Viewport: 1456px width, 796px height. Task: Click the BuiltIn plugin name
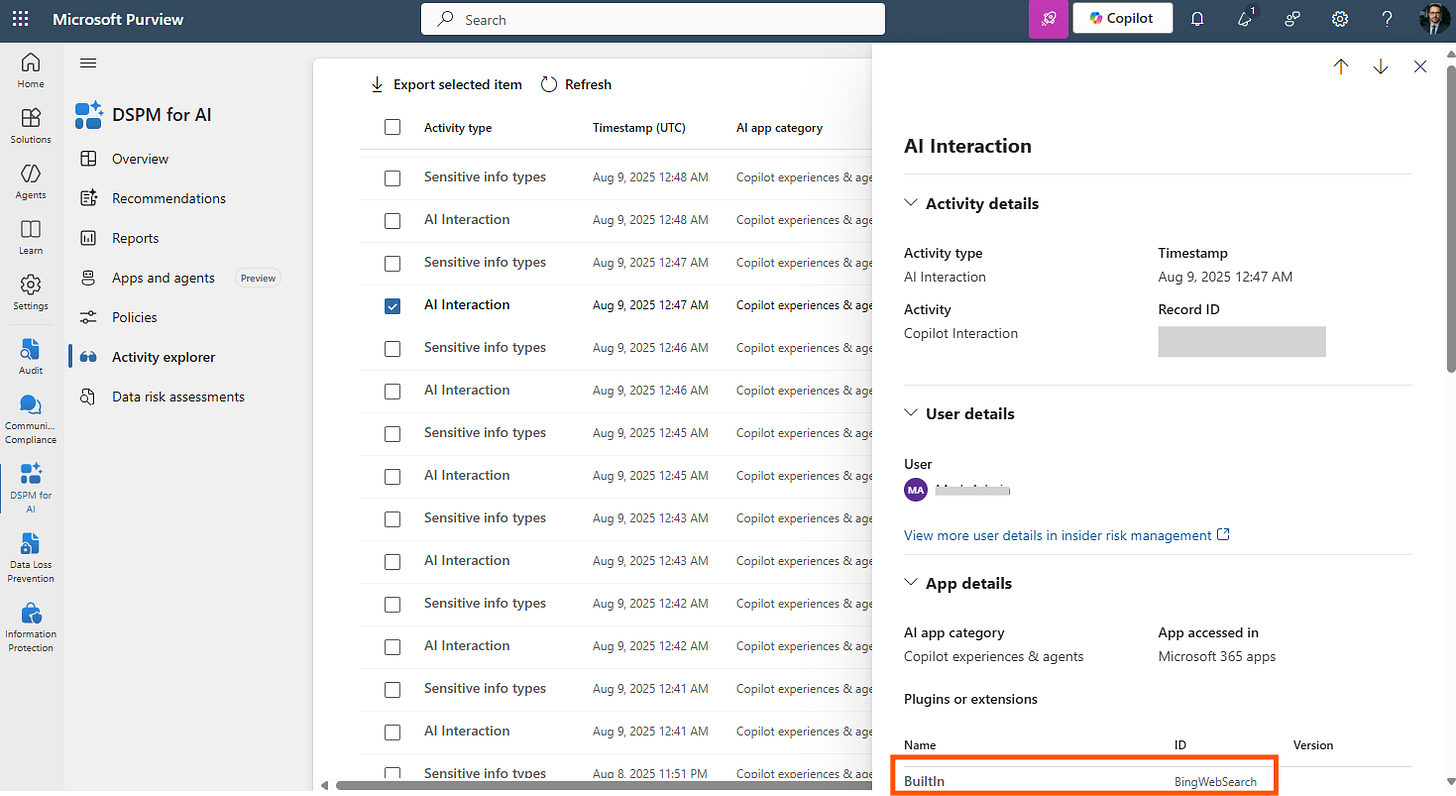coord(923,782)
